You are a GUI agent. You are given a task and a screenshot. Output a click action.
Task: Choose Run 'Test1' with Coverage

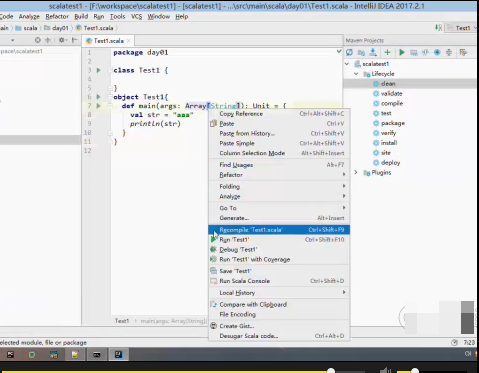pyautogui.click(x=279, y=259)
